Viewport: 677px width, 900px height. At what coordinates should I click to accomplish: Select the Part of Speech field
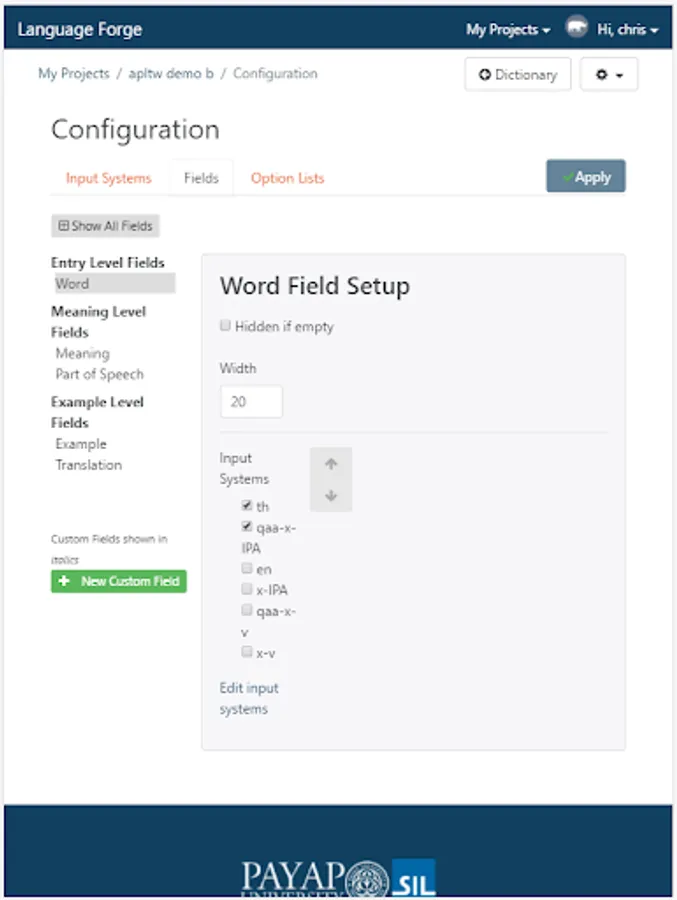click(x=99, y=374)
